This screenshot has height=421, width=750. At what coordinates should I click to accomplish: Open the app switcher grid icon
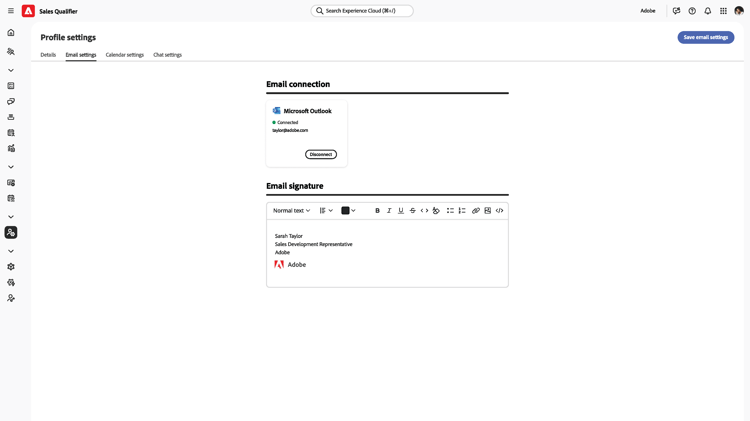pos(723,11)
